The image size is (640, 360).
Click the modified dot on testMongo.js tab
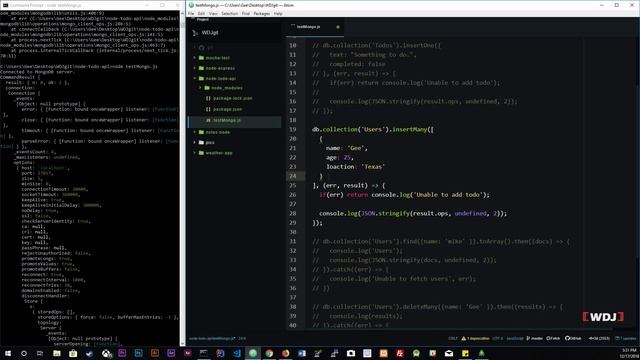pos(338,27)
